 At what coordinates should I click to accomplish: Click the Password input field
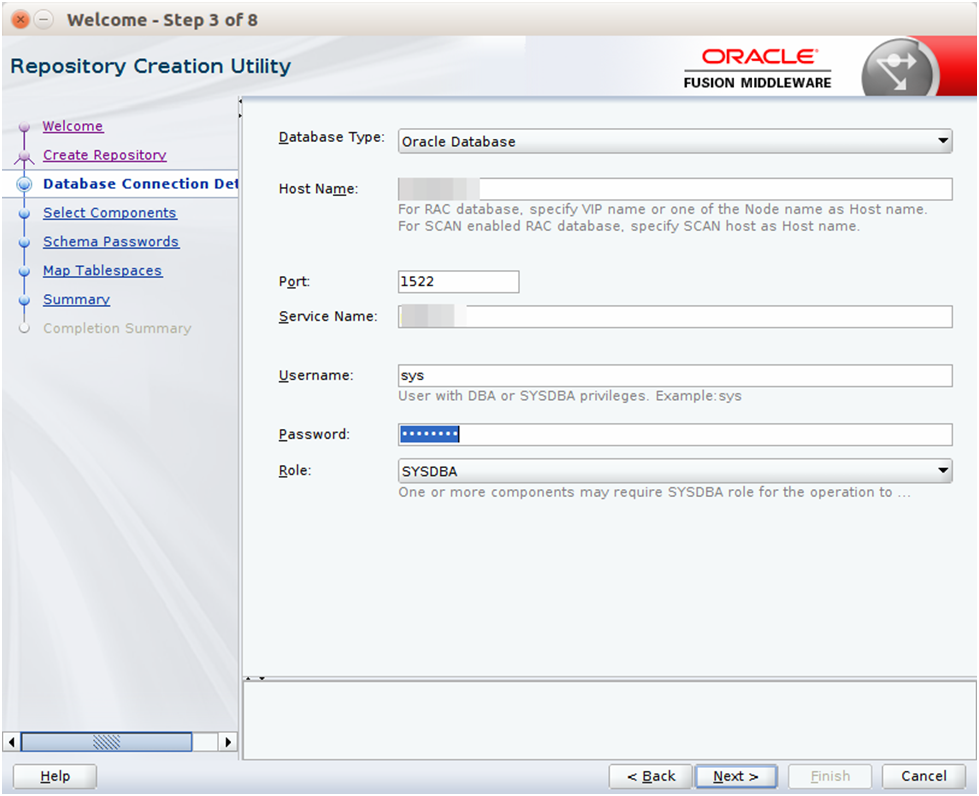[x=674, y=434]
